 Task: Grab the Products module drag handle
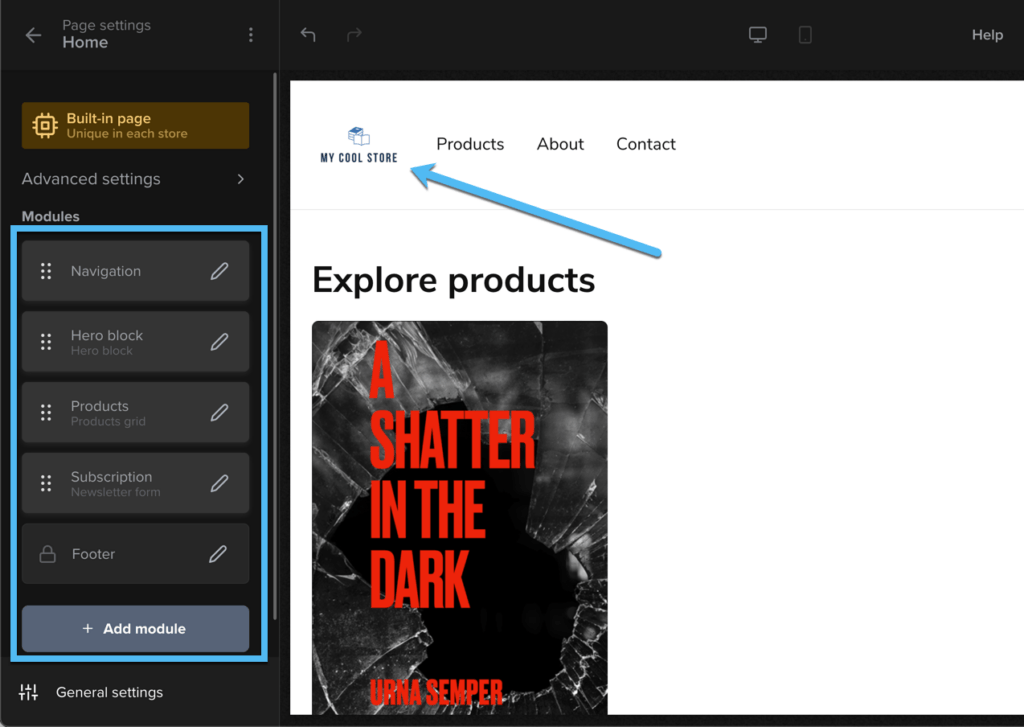pyautogui.click(x=46, y=413)
